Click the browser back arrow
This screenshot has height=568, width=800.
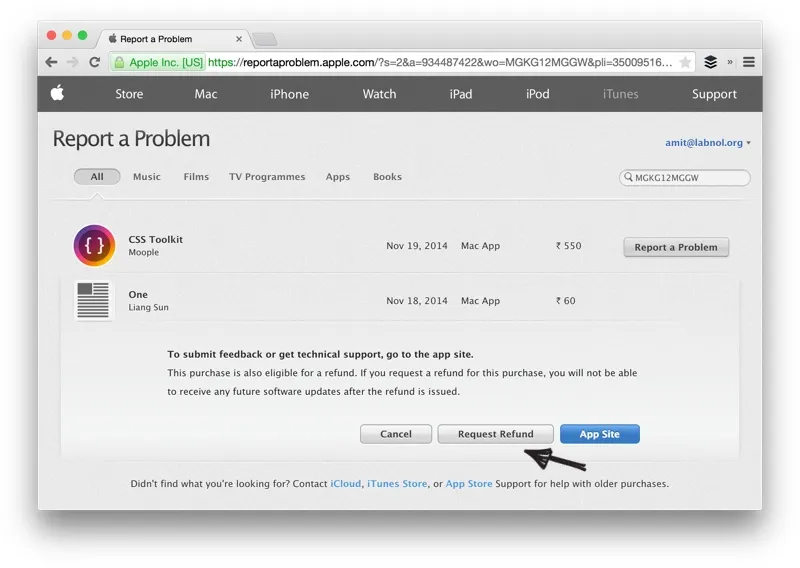[x=51, y=62]
